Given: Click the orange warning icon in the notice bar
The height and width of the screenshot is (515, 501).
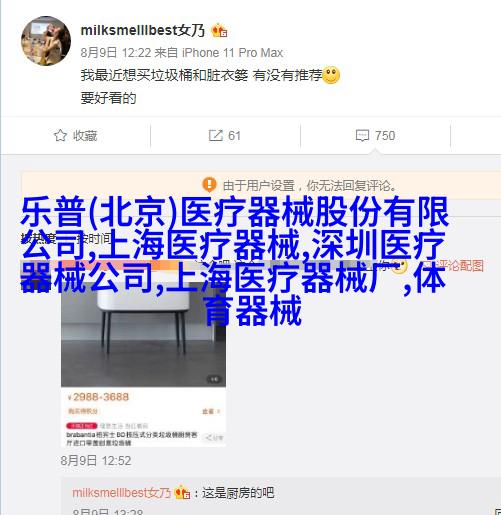Looking at the screenshot, I should tap(210, 184).
